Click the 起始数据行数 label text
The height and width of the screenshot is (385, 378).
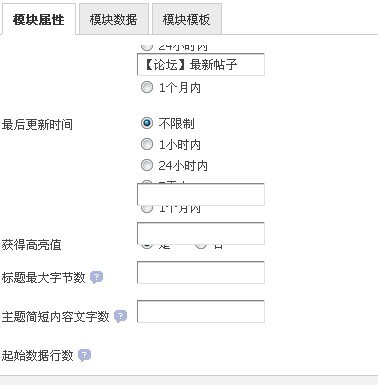pos(37,355)
